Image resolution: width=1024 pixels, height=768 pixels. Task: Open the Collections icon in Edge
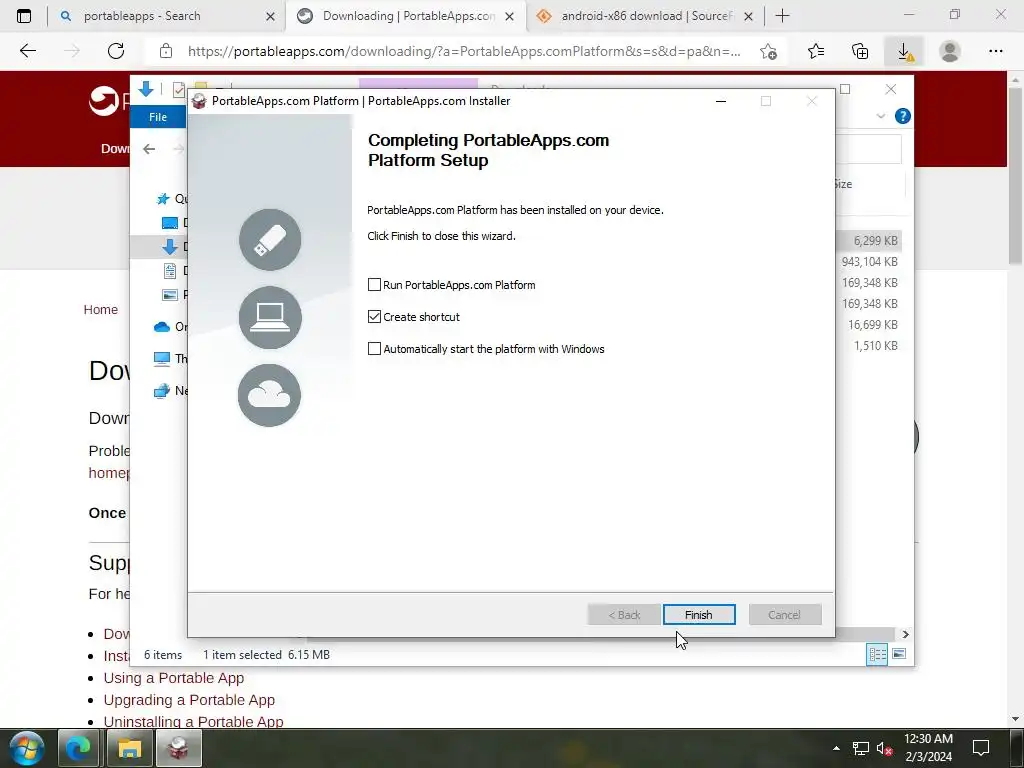coord(860,52)
